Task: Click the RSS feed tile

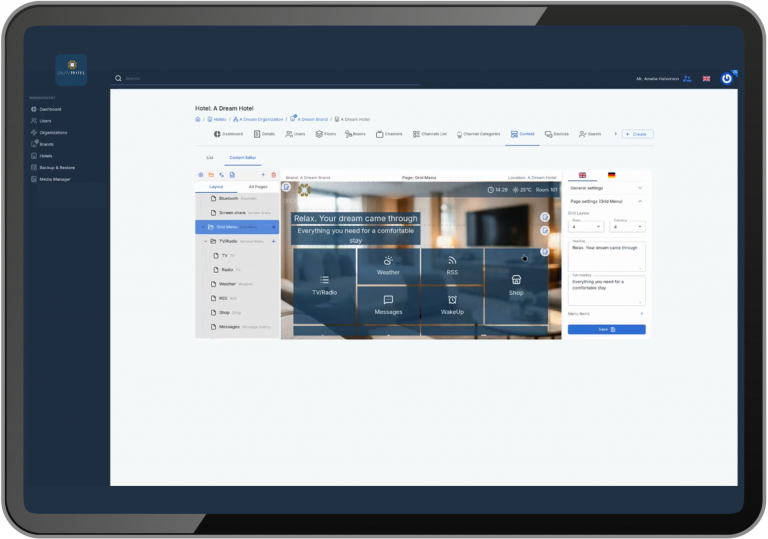Action: pos(452,266)
